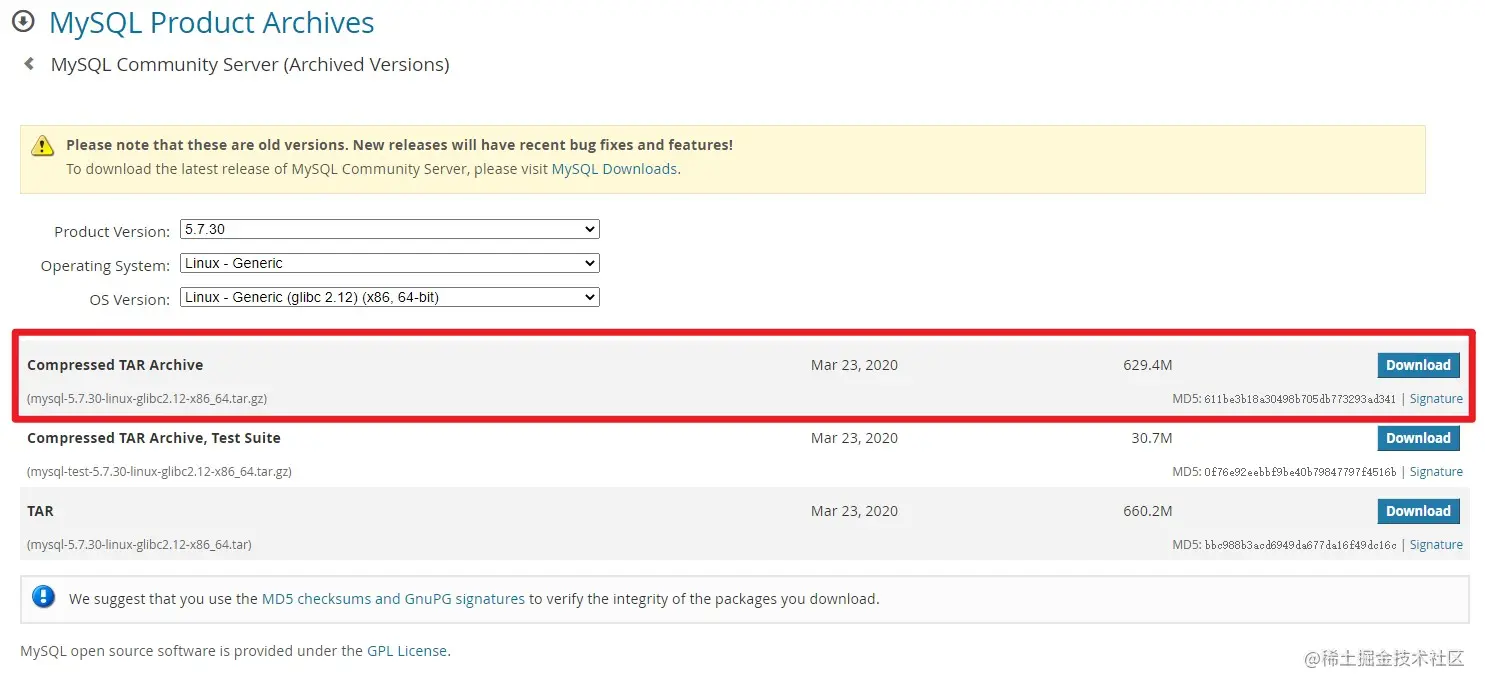
Task: Click the Compressed TAR Archive title text
Action: click(115, 365)
